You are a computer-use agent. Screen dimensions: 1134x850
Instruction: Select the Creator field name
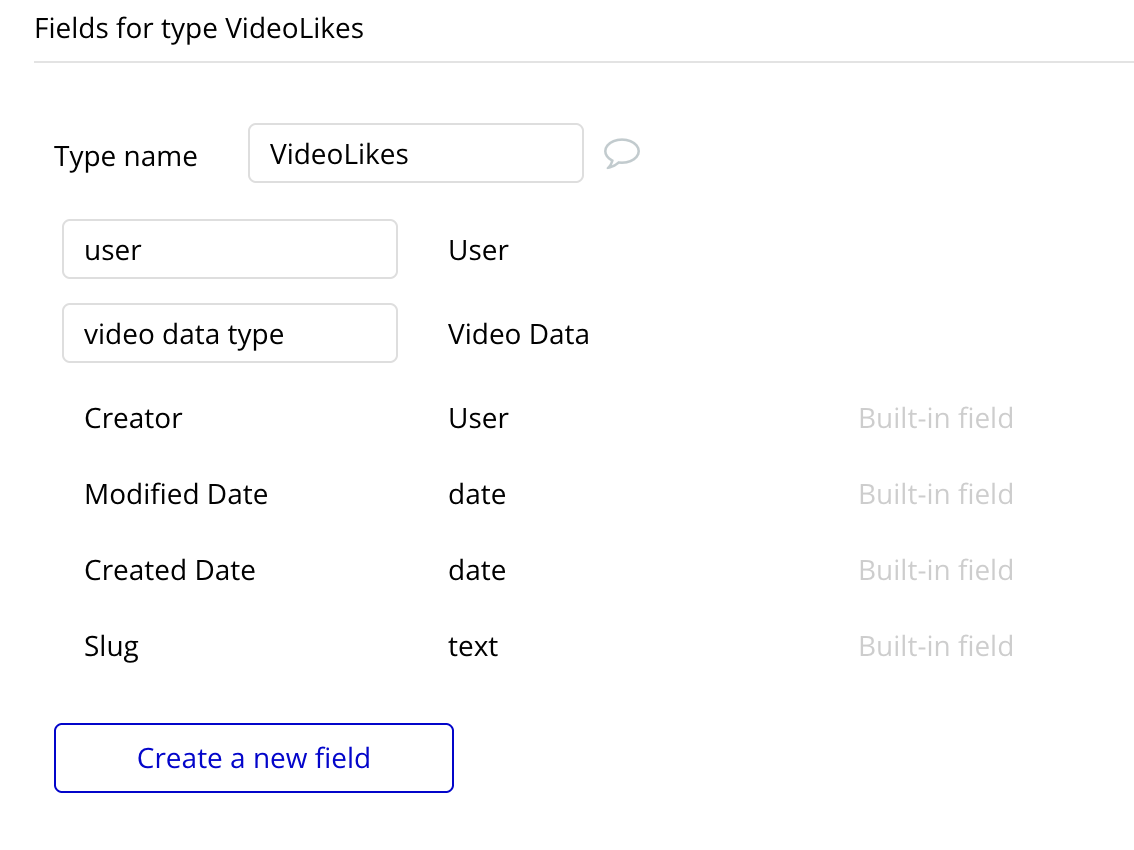point(133,418)
